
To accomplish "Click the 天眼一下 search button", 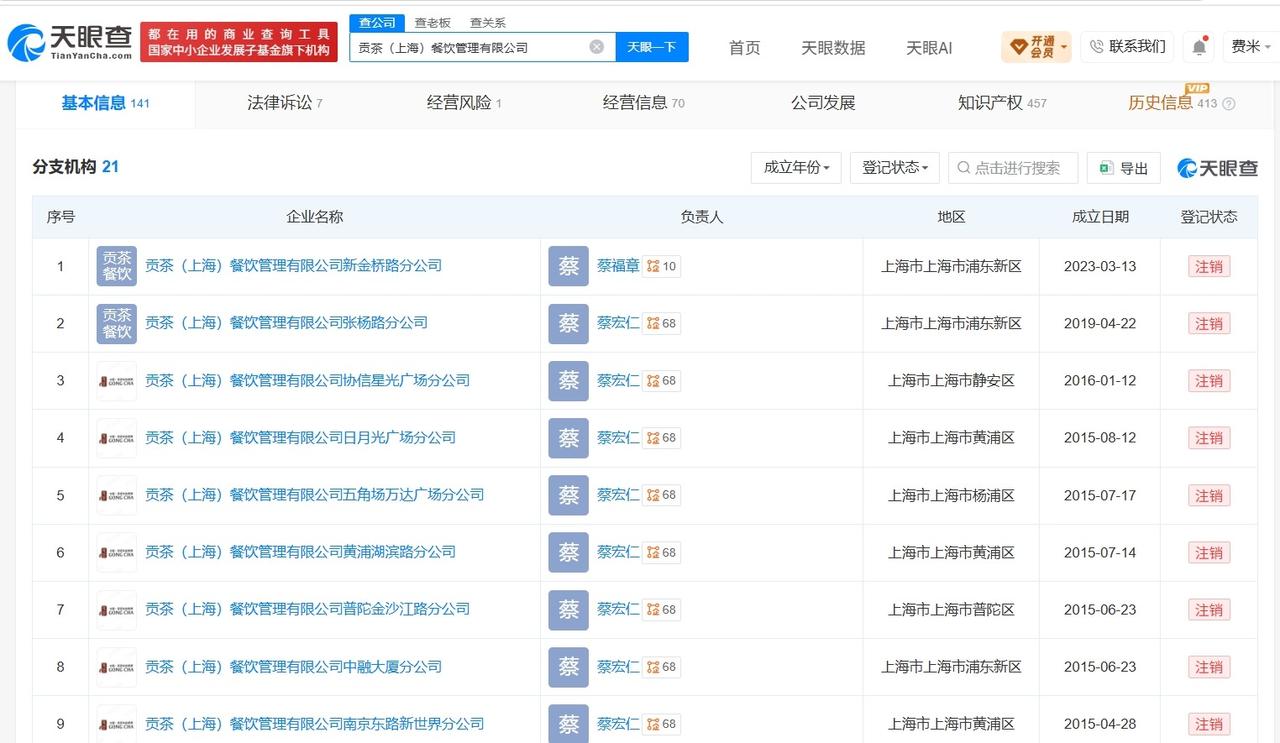I will (652, 47).
